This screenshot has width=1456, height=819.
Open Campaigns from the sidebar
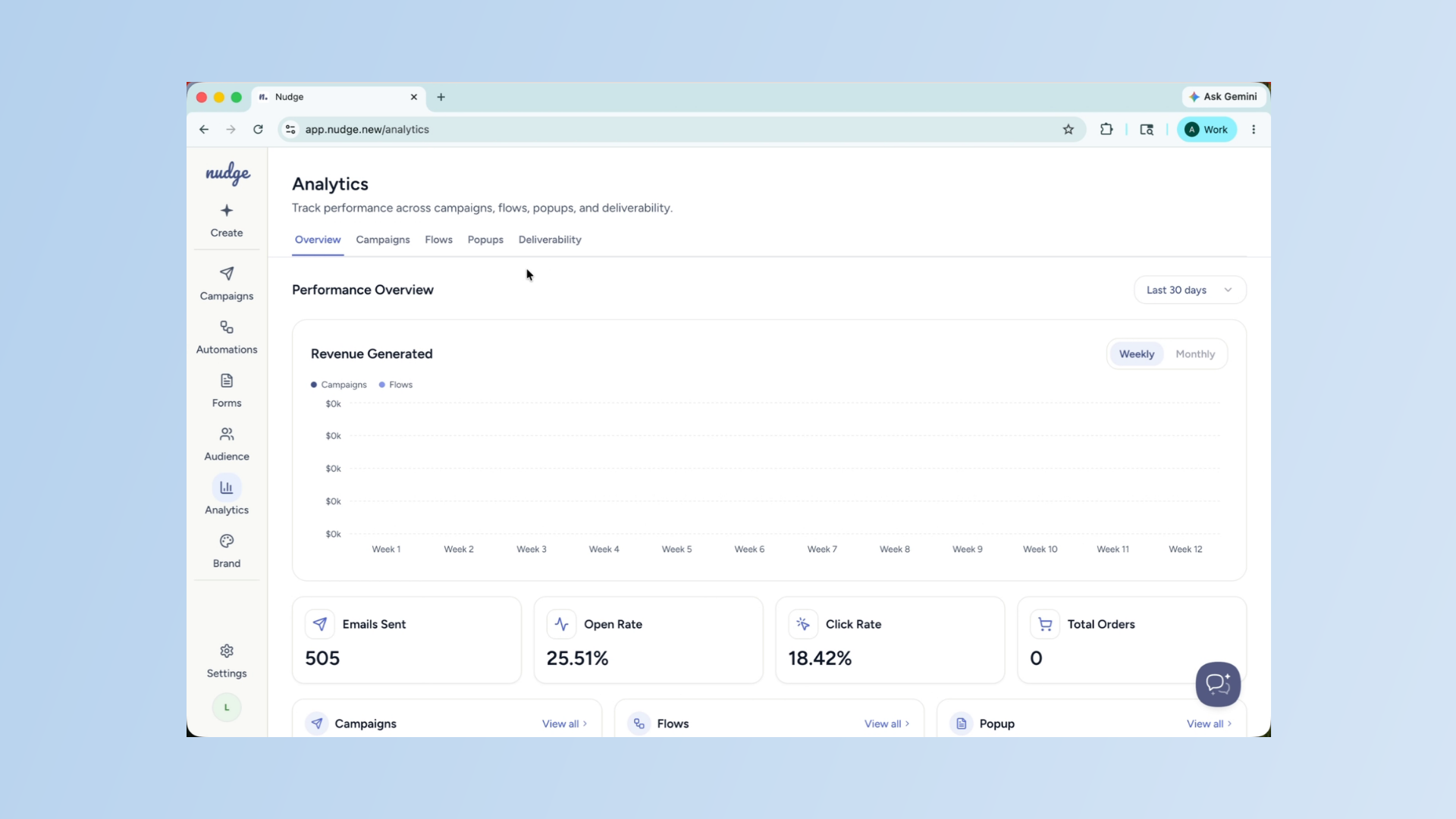[227, 283]
